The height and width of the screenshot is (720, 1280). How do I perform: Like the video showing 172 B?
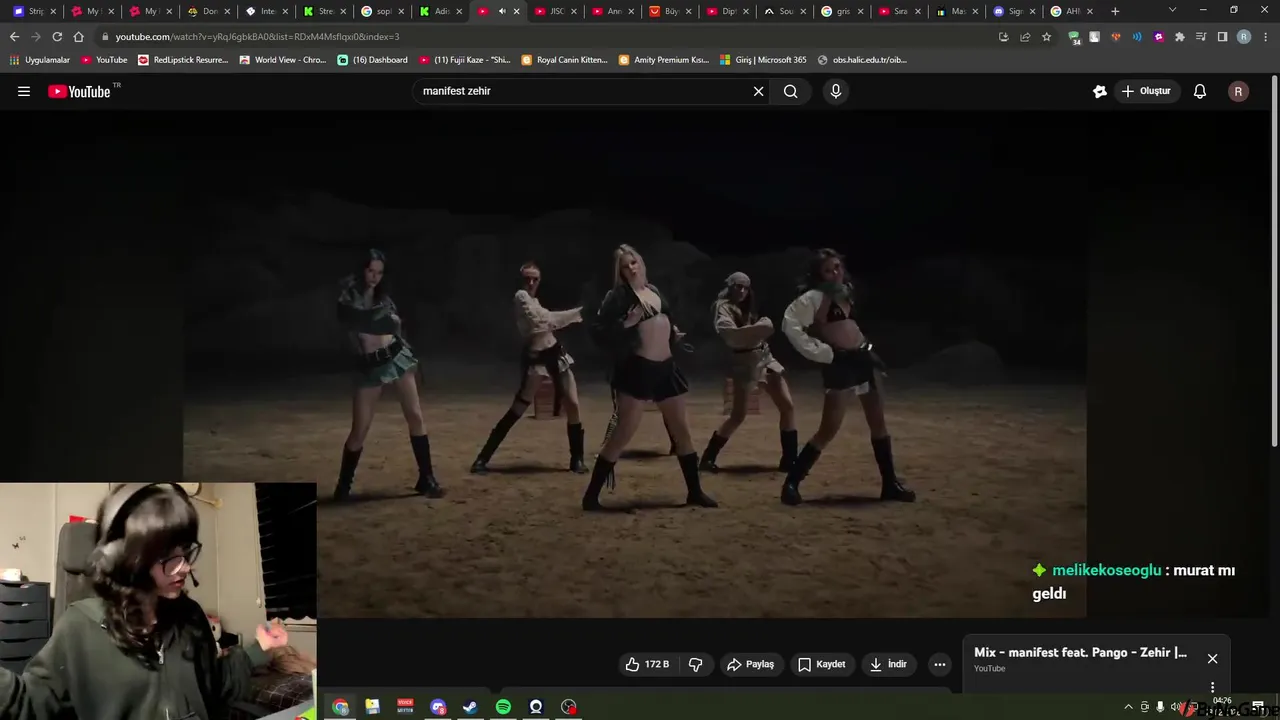point(648,664)
